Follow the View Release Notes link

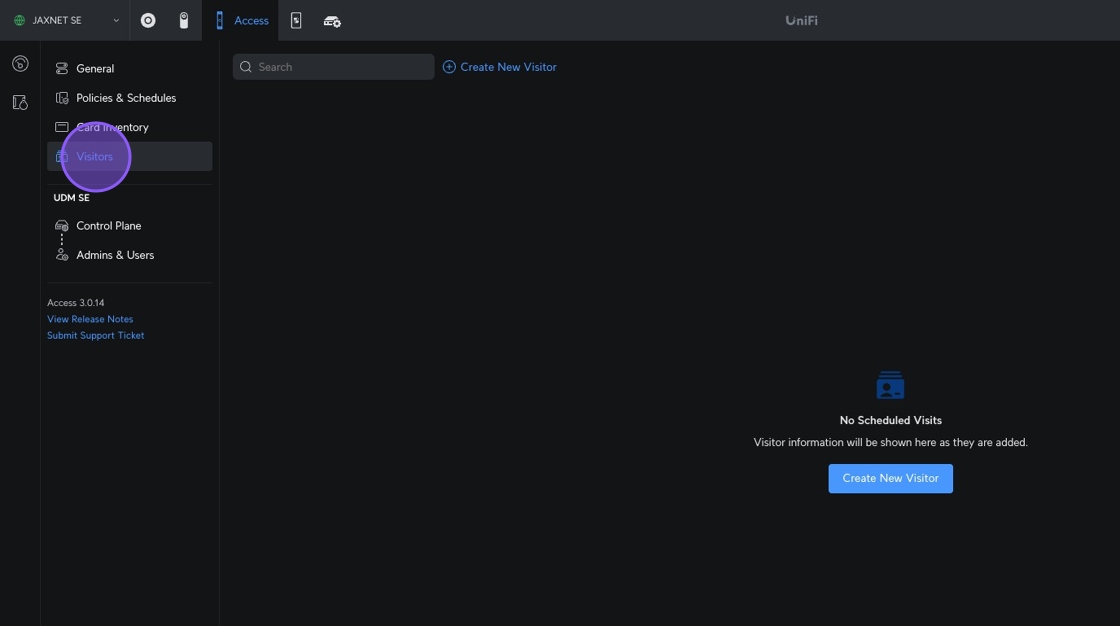coord(90,319)
